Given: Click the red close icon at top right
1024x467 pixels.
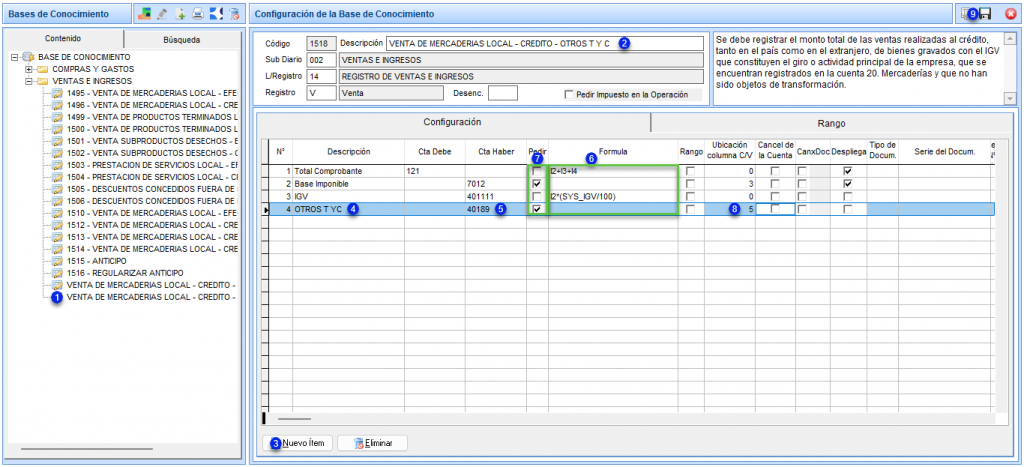Looking at the screenshot, I should point(1010,12).
